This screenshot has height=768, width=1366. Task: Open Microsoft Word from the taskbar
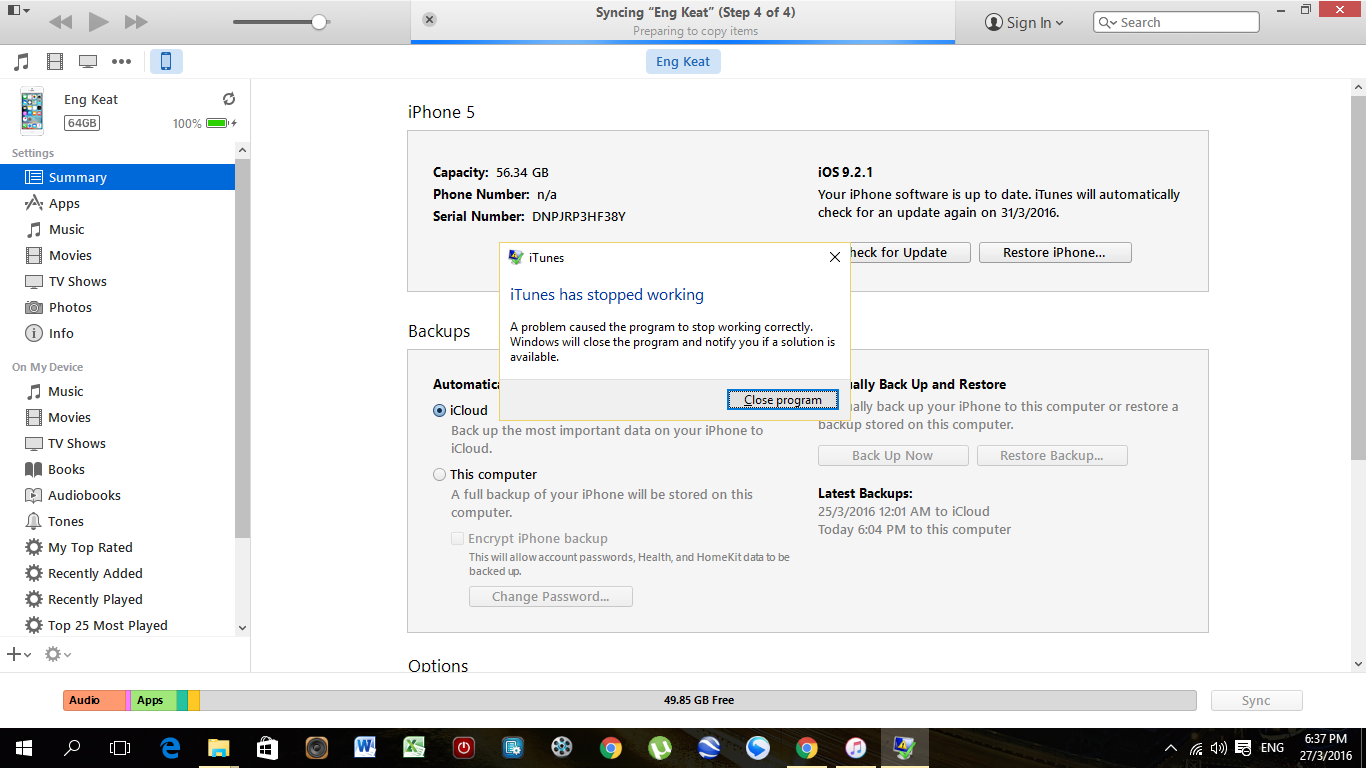tap(364, 747)
